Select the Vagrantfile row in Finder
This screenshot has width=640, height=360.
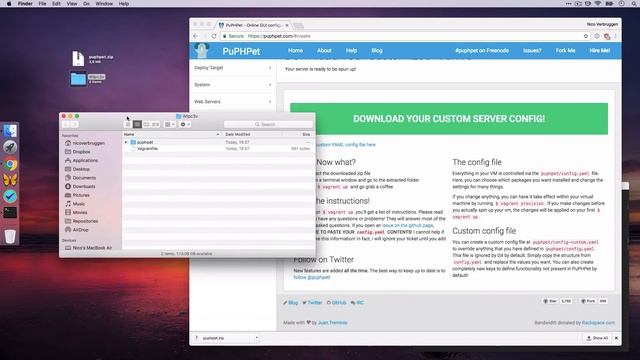(218, 149)
